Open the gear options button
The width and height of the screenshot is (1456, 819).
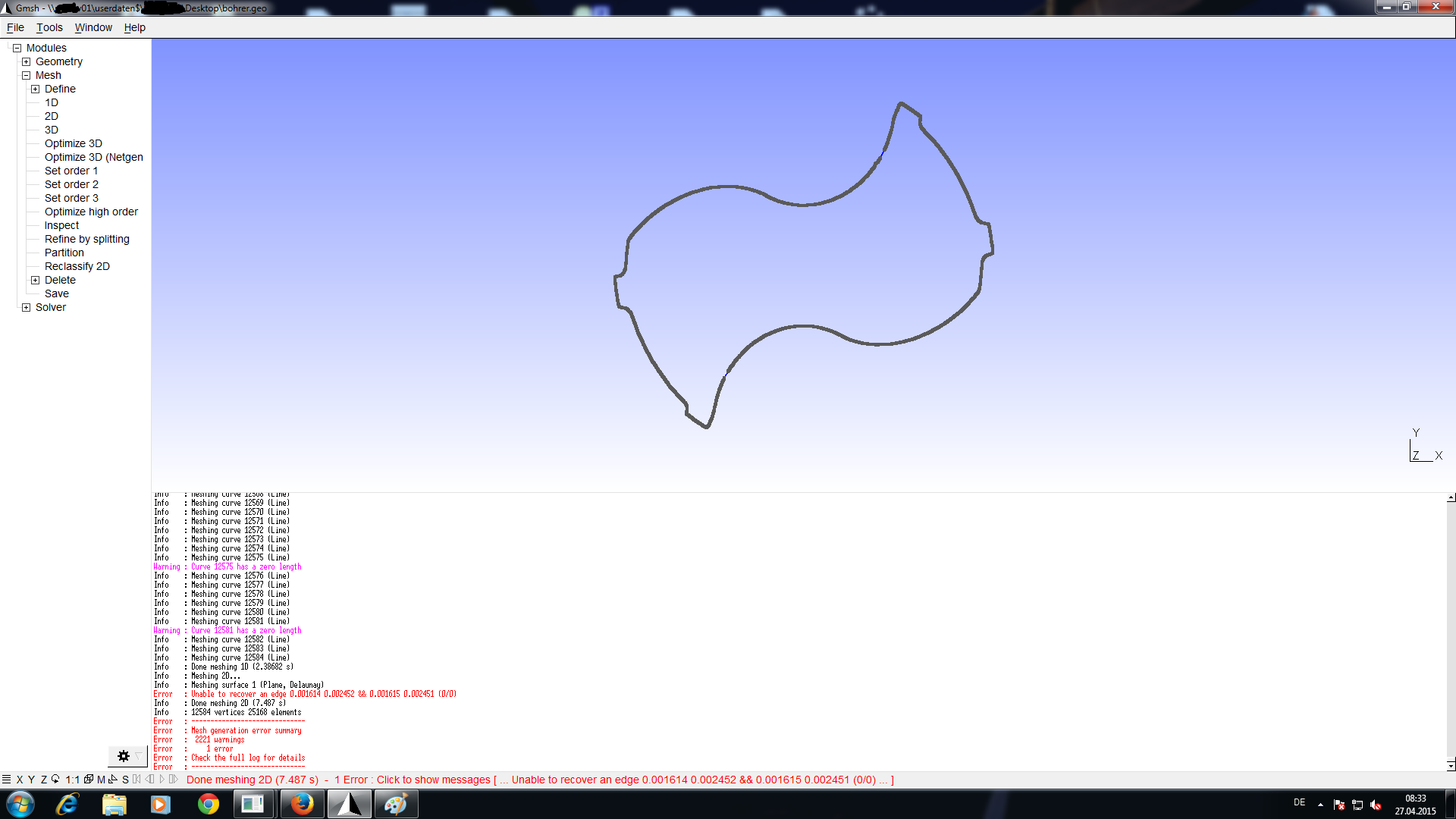pos(124,756)
